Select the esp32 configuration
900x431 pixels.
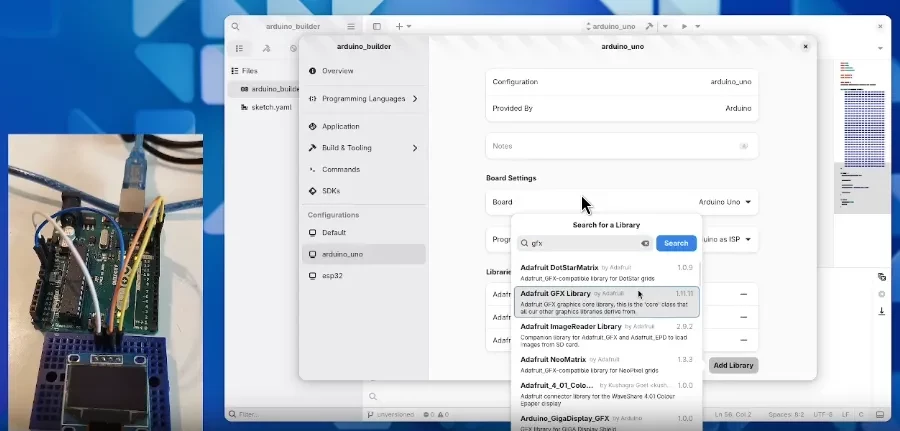333,275
